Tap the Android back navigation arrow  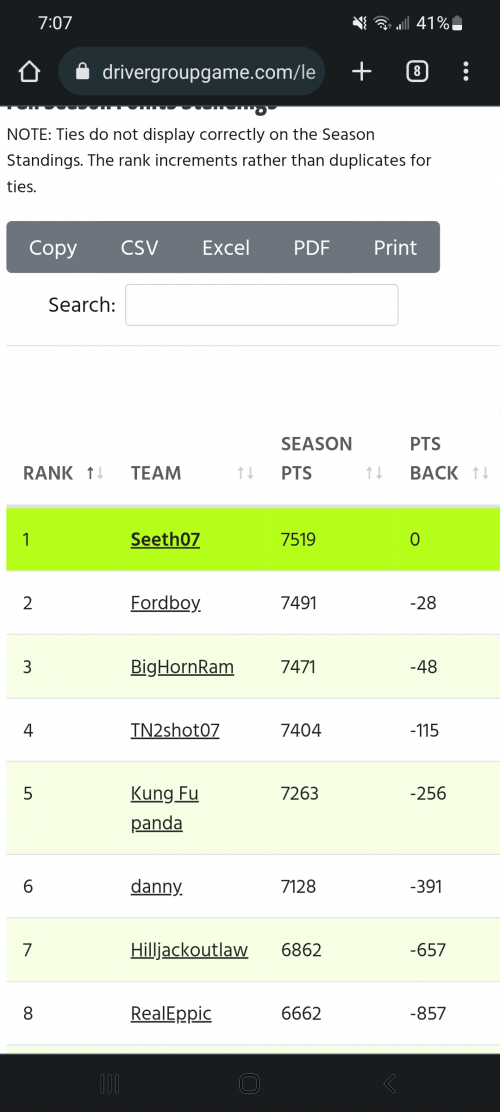click(x=389, y=1083)
